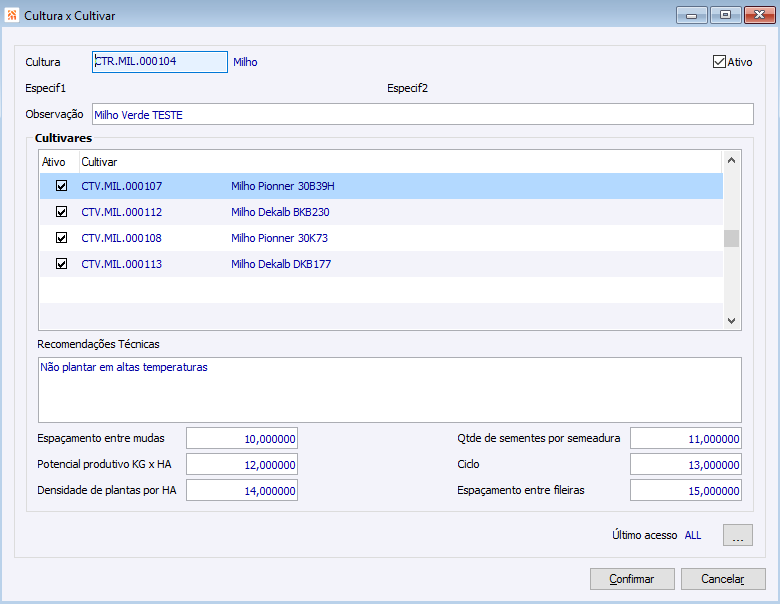Click the ellipsis button beside Último acesso

pos(738,535)
